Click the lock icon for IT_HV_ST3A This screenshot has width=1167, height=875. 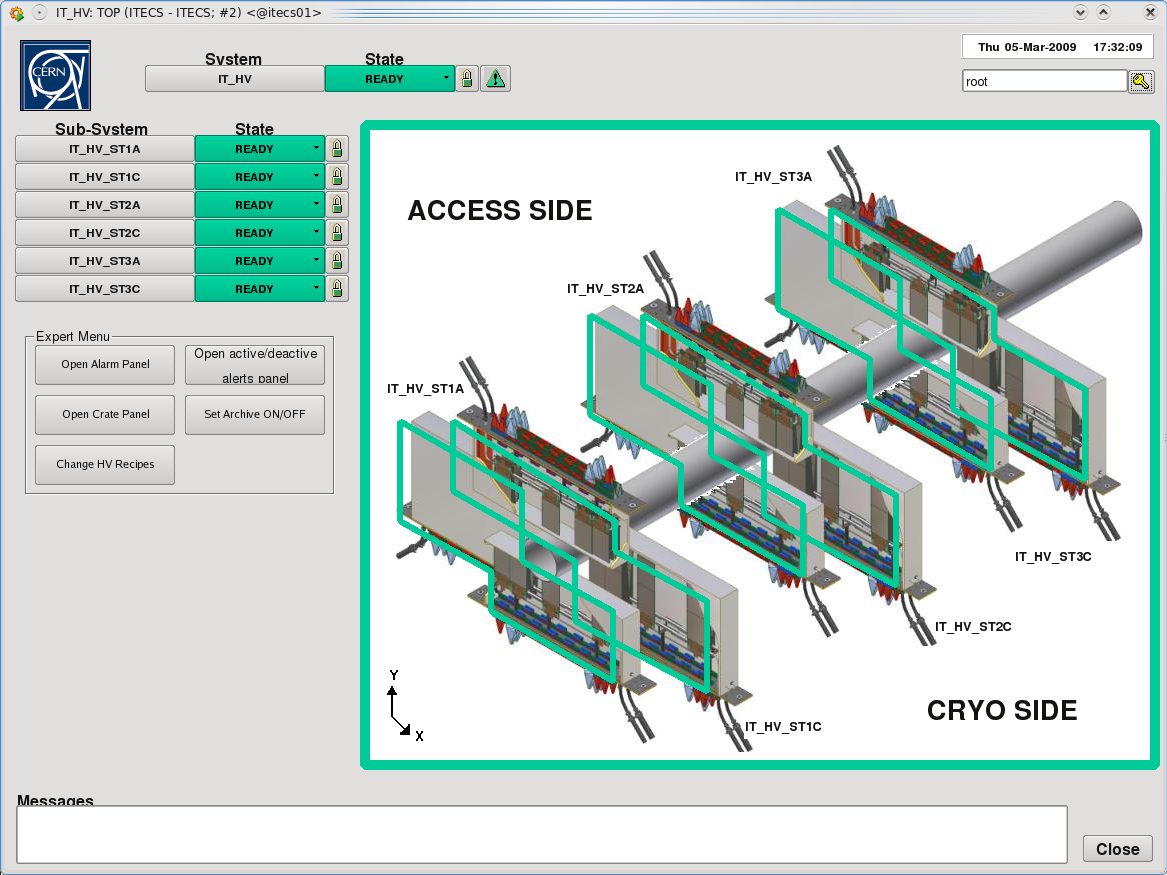(x=337, y=261)
